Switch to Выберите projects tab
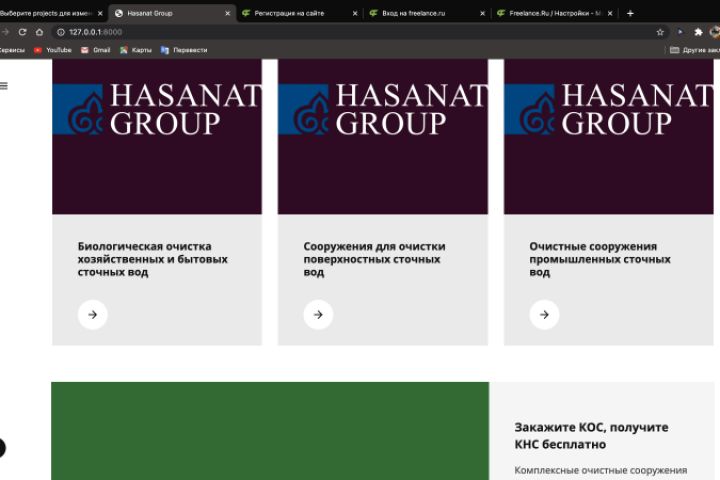Screen dimensions: 720x480 click(51, 13)
